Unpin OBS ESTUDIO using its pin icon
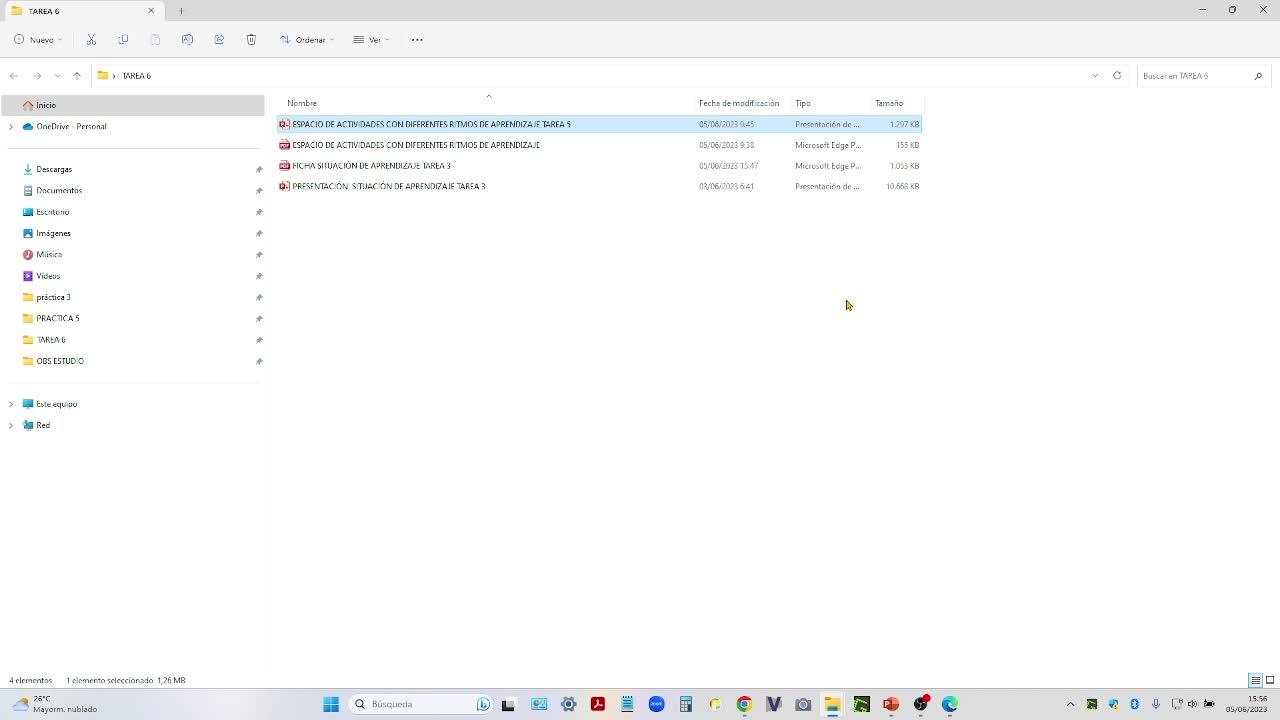 (259, 361)
